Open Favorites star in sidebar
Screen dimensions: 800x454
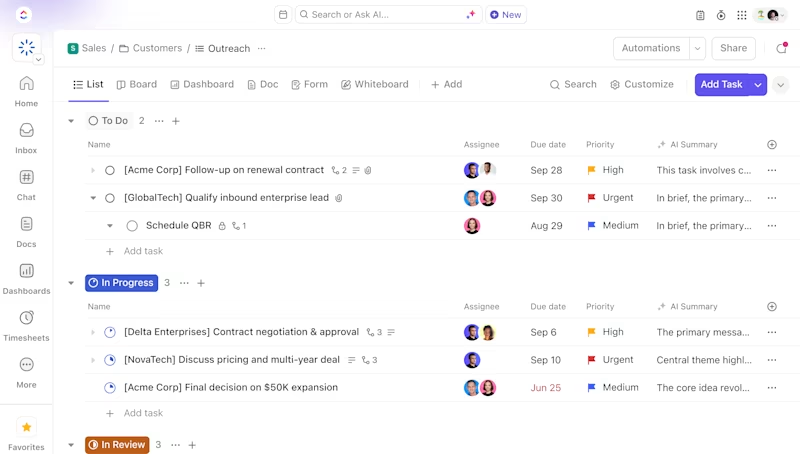coord(27,427)
